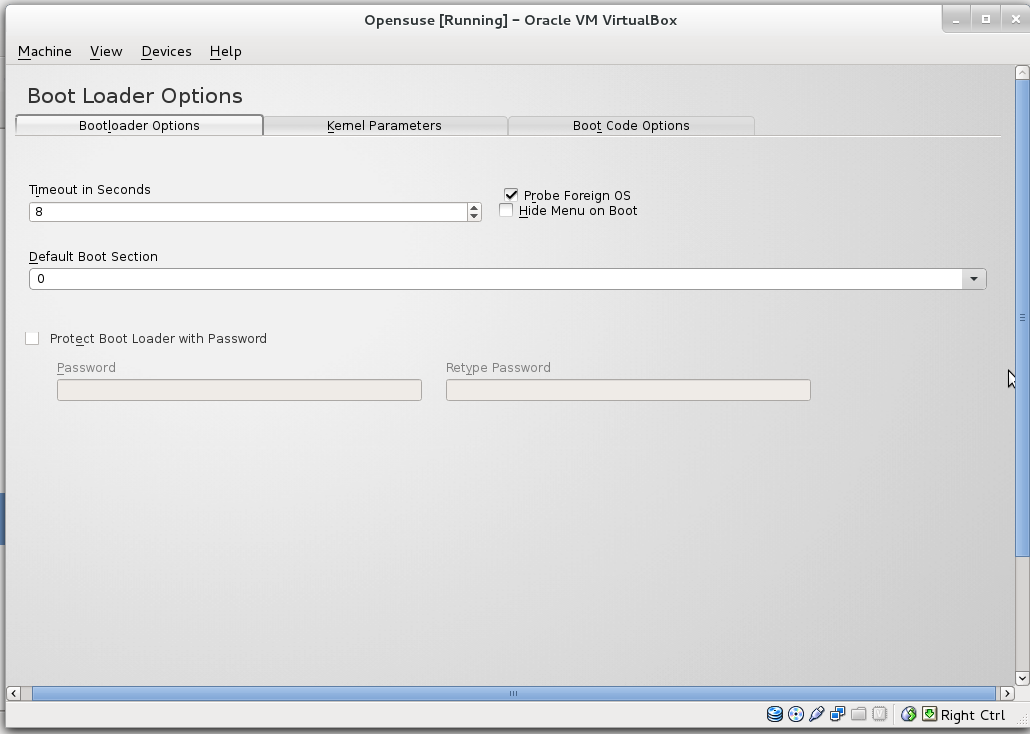Enable the Hide Menu on Boot checkbox

(506, 210)
